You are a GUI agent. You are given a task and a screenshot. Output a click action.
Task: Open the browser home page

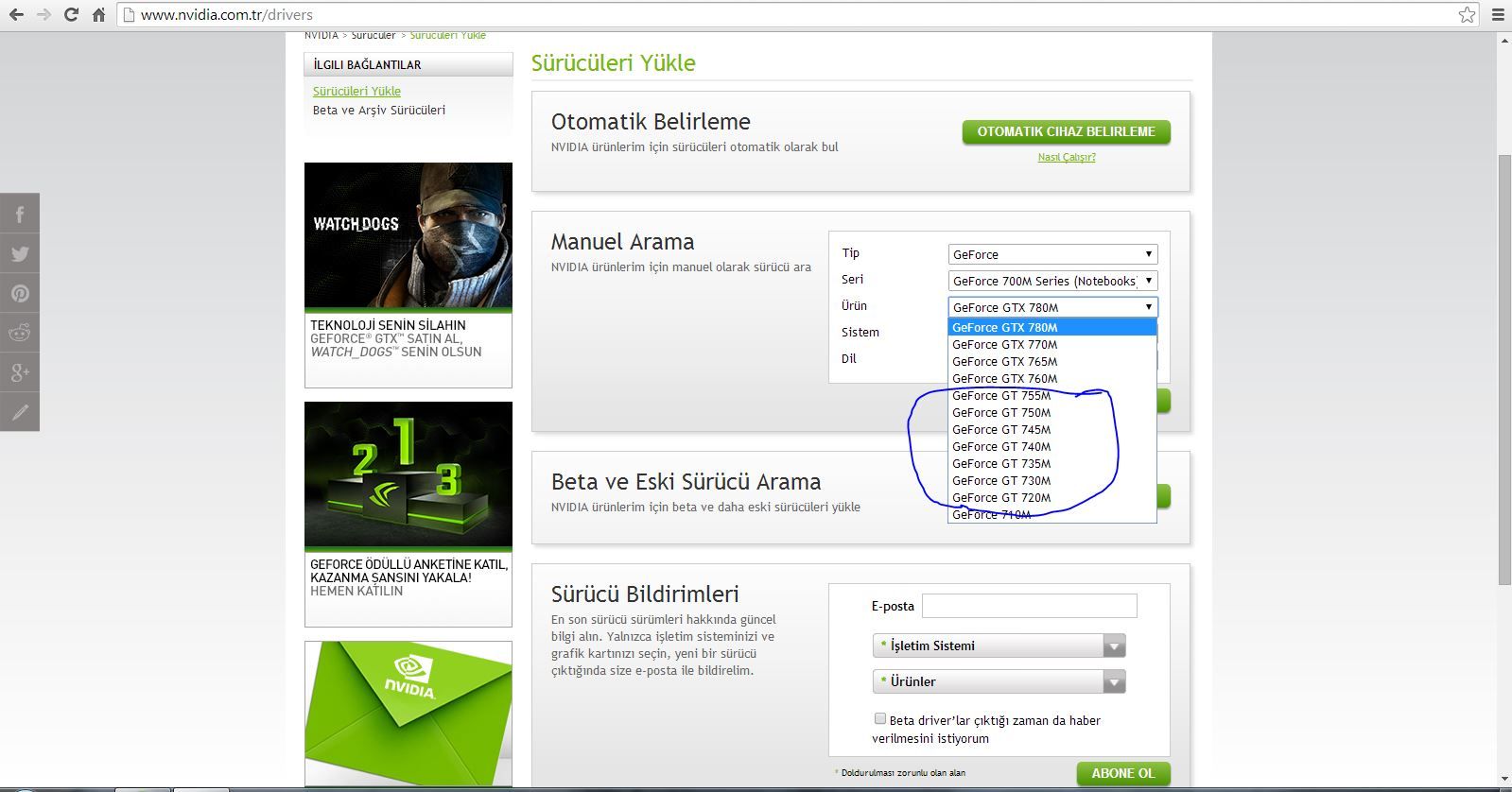98,15
